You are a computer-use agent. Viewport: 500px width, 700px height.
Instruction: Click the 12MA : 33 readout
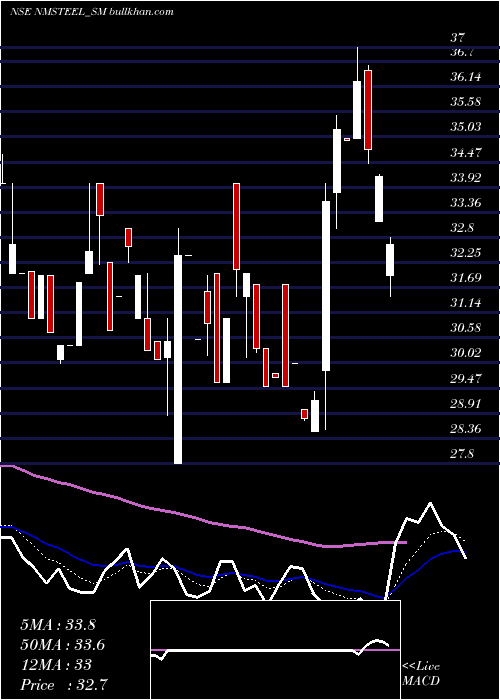pyautogui.click(x=56, y=664)
